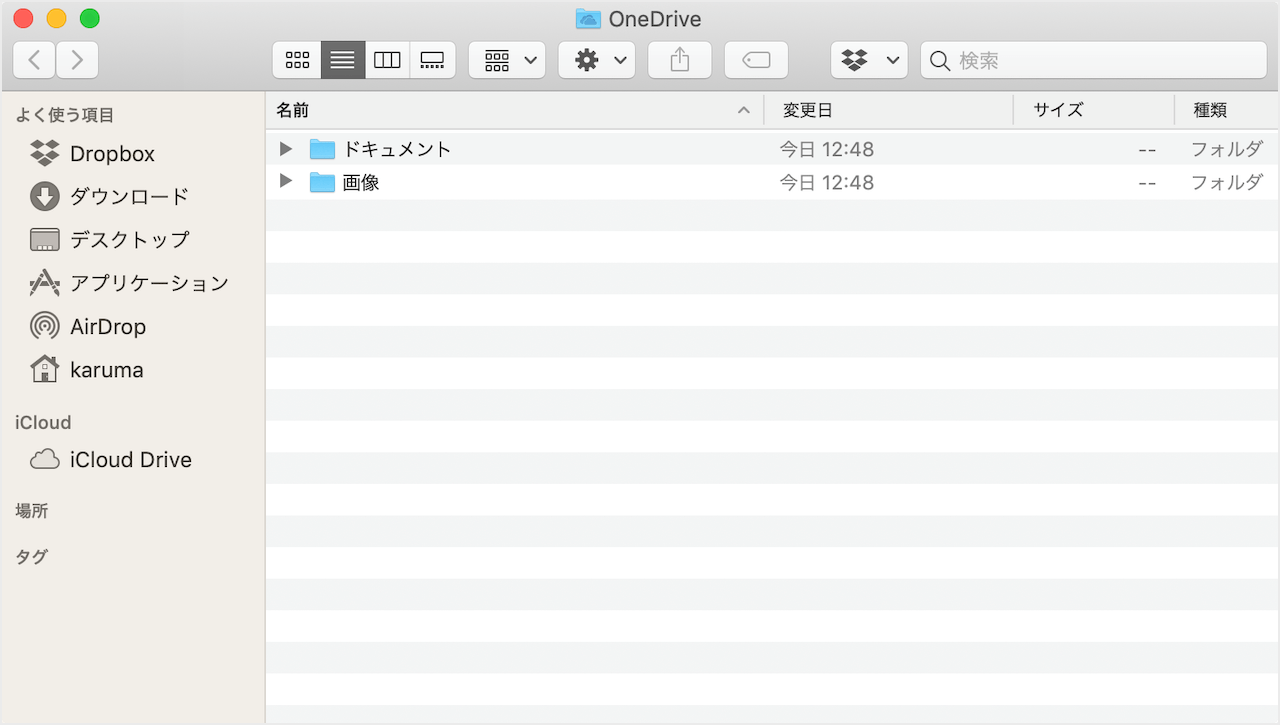This screenshot has height=725, width=1280.
Task: Select the ドキュメント folder name
Action: click(x=397, y=149)
